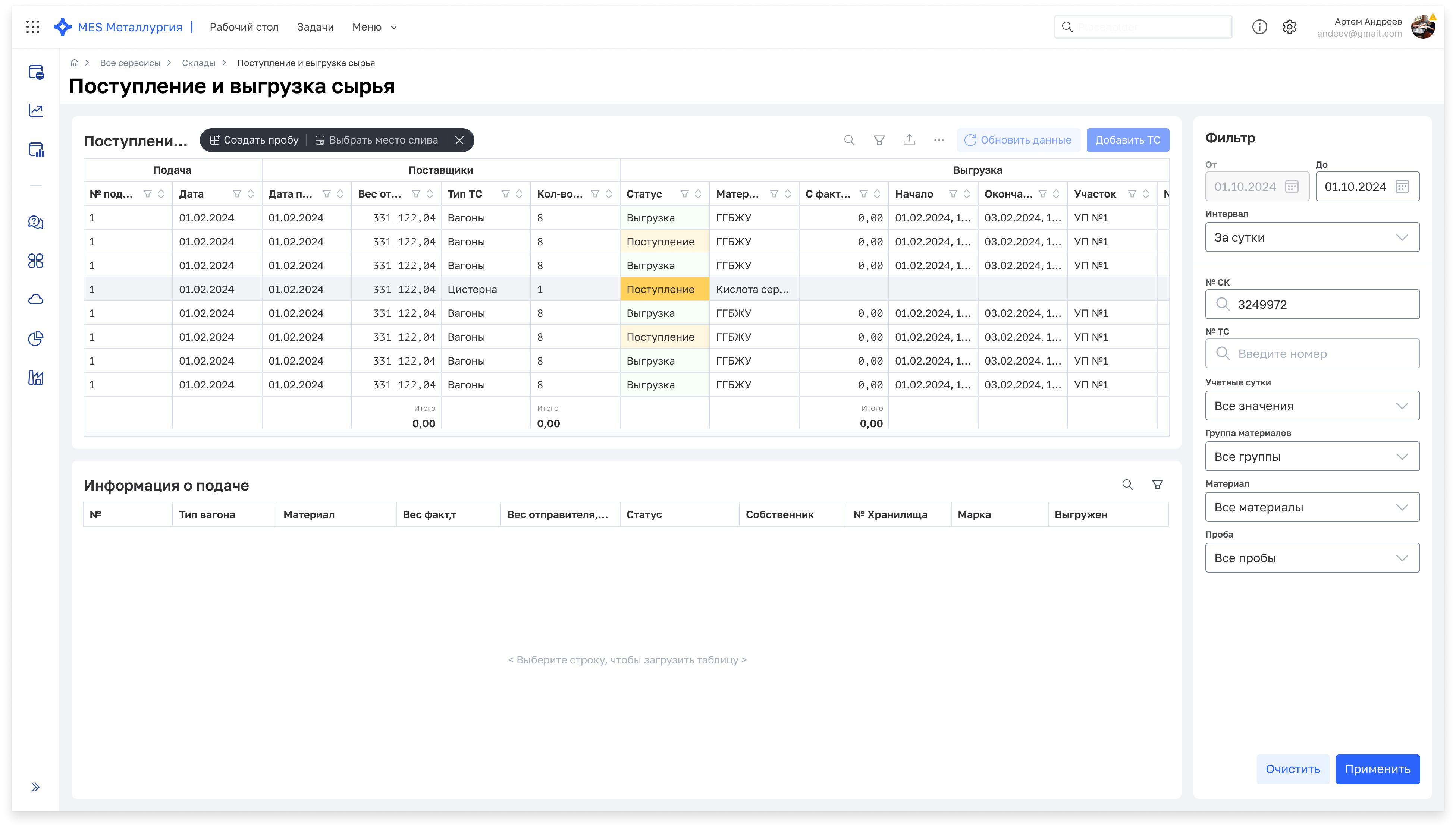Open sidebar four-circles apps icon
1456x829 pixels.
36,261
